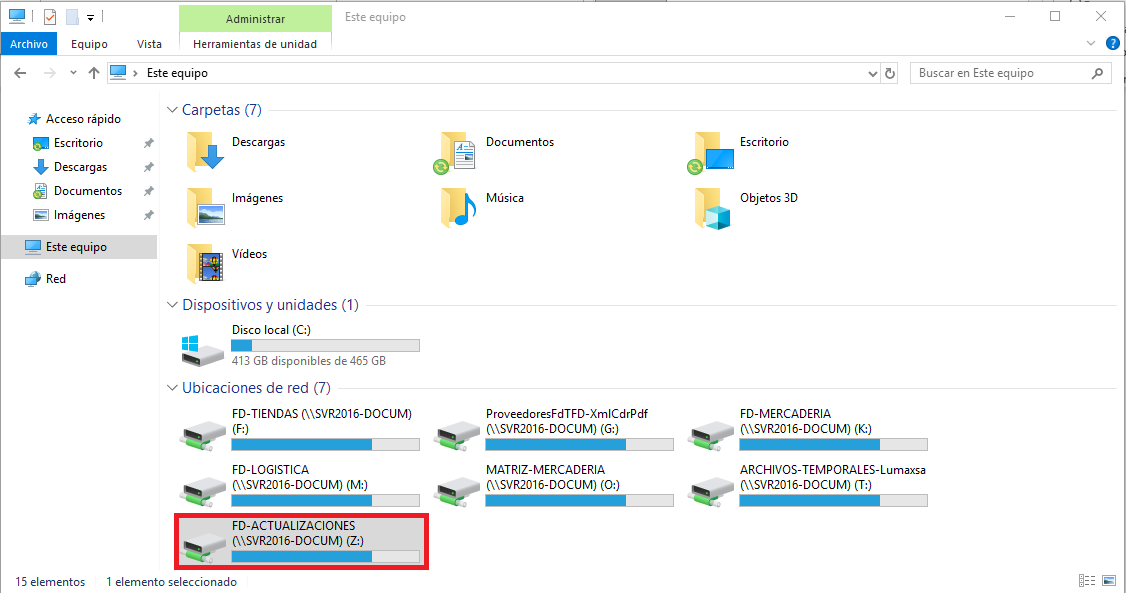Go back with the back arrow
The height and width of the screenshot is (593, 1126).
20,73
